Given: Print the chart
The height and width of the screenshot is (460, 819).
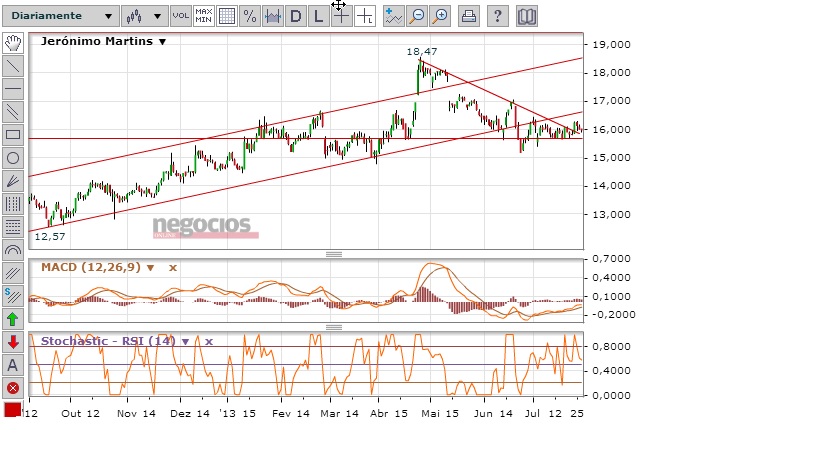Looking at the screenshot, I should (469, 16).
